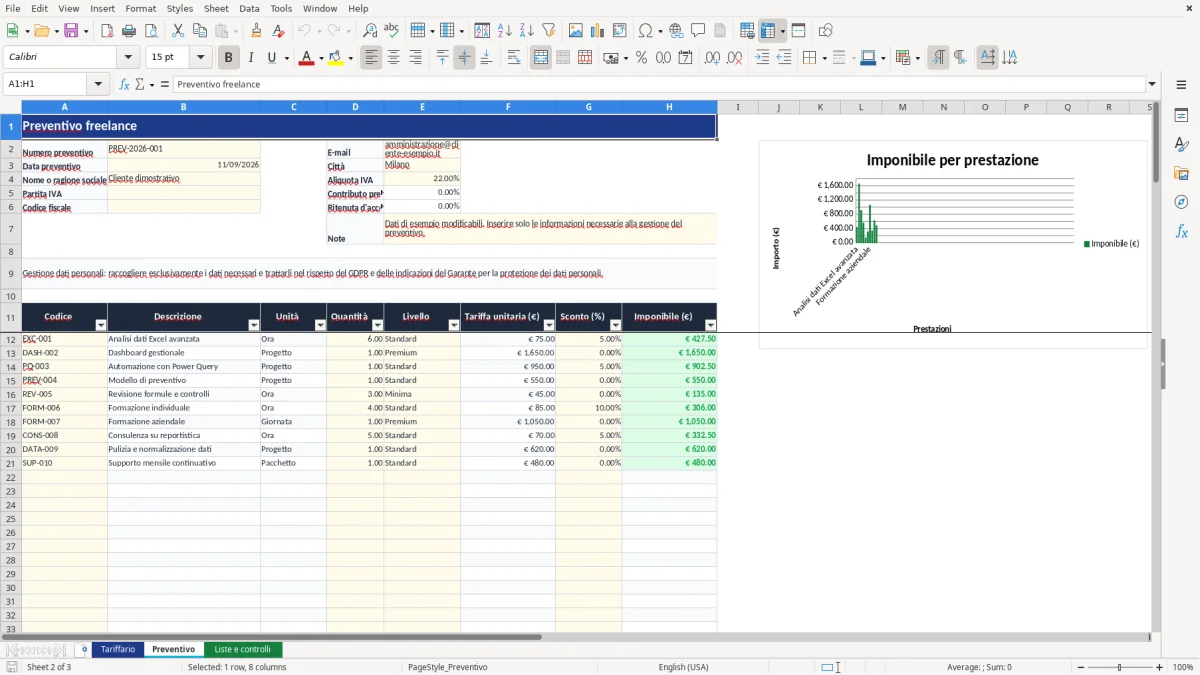The height and width of the screenshot is (675, 1200).
Task: Open the Imponibile (€) column filter dropdown
Action: pos(711,325)
